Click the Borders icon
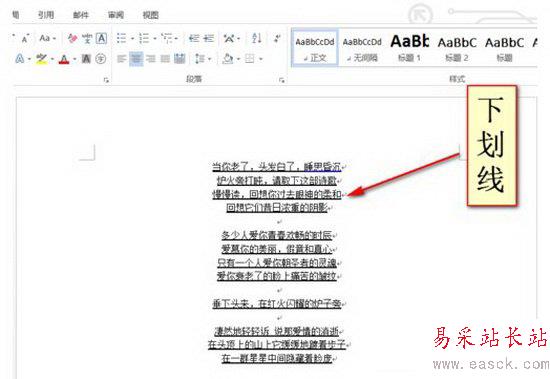 tap(250, 59)
